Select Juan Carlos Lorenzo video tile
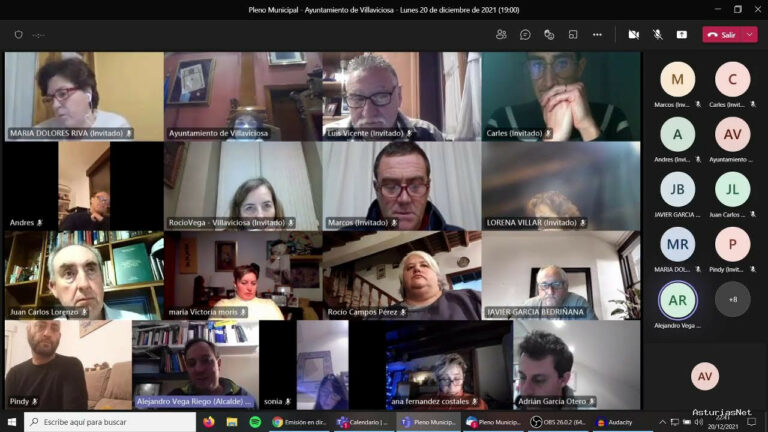Viewport: 768px width, 432px height. 84,275
